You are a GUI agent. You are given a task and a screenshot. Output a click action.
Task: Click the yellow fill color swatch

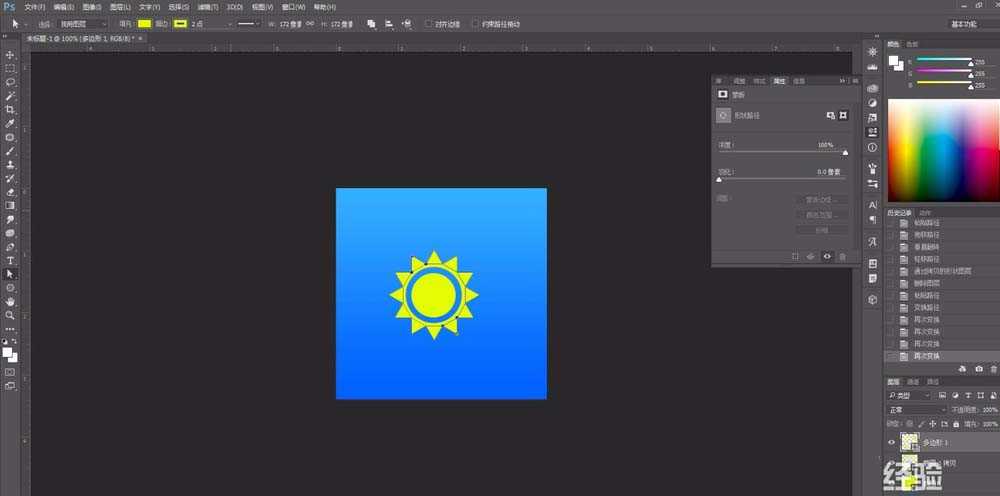(x=144, y=23)
